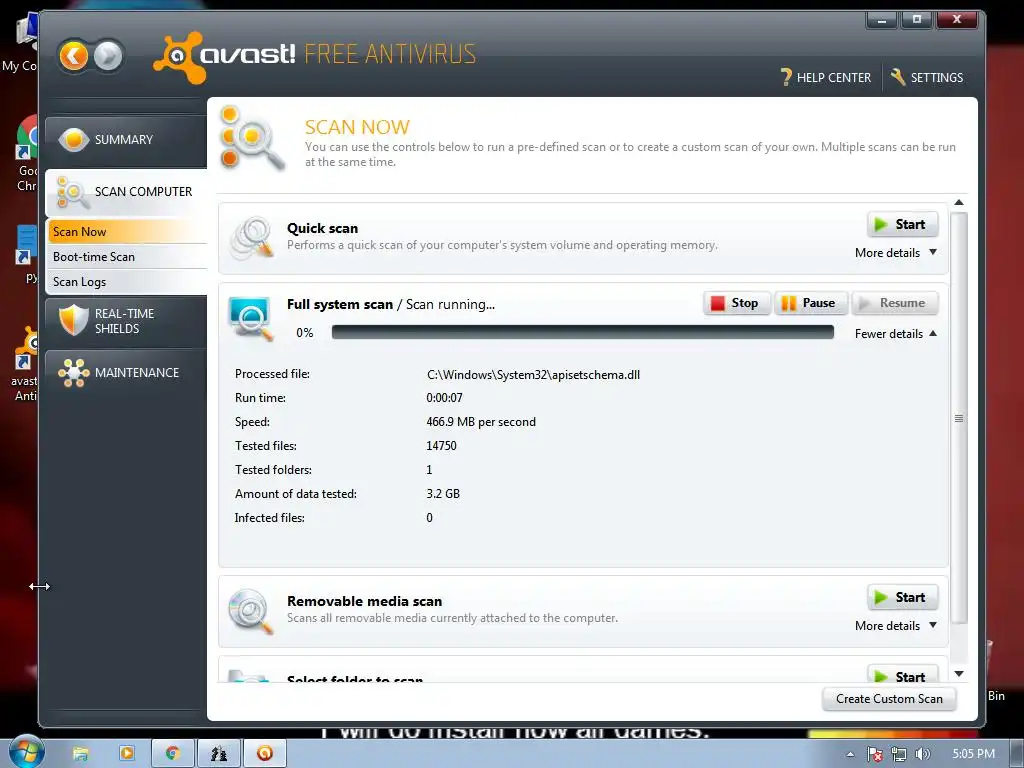Screen dimensions: 1024x768
Task: Open the Maintenance section
Action: click(126, 373)
